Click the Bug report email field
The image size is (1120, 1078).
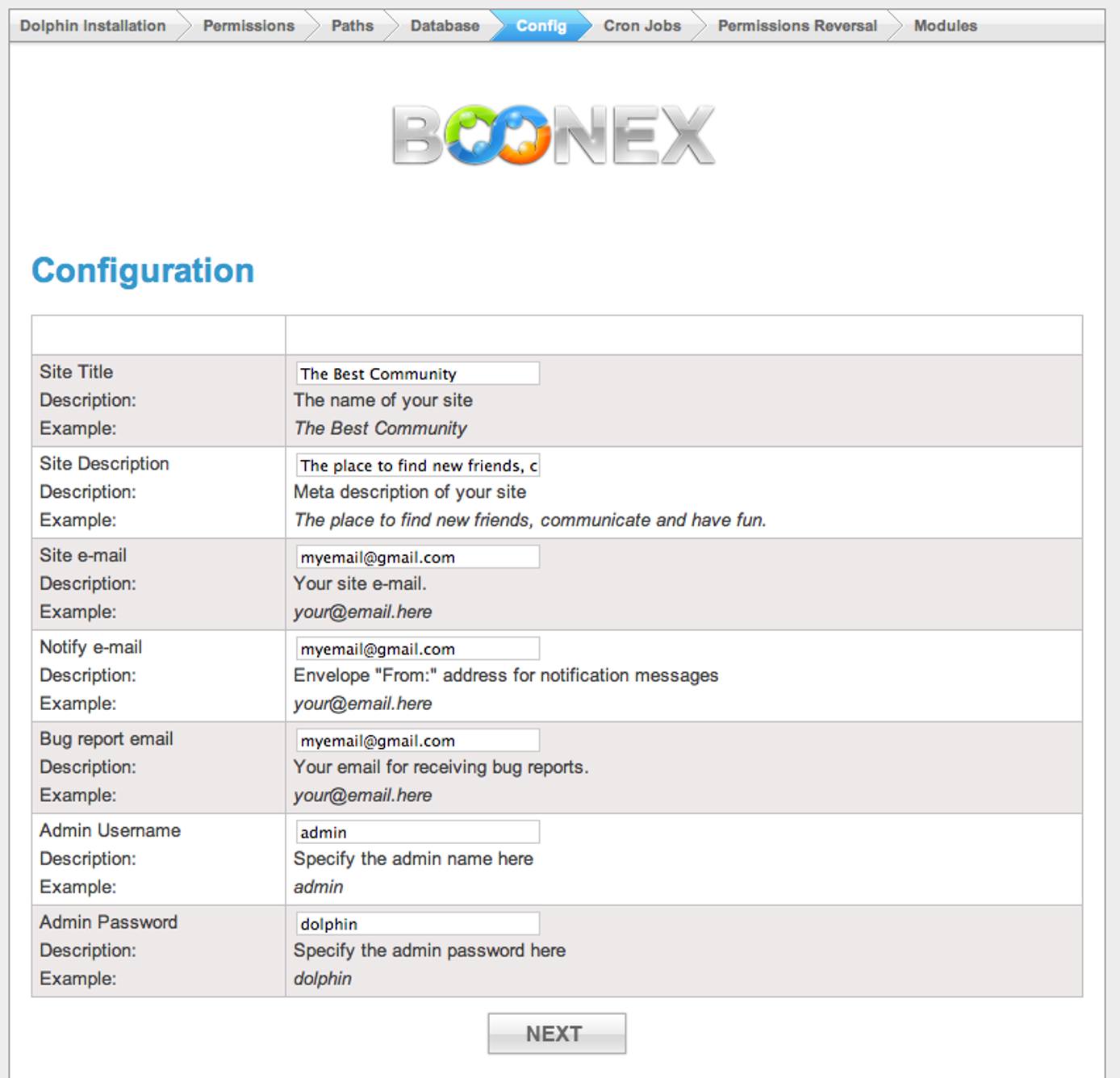(x=417, y=741)
